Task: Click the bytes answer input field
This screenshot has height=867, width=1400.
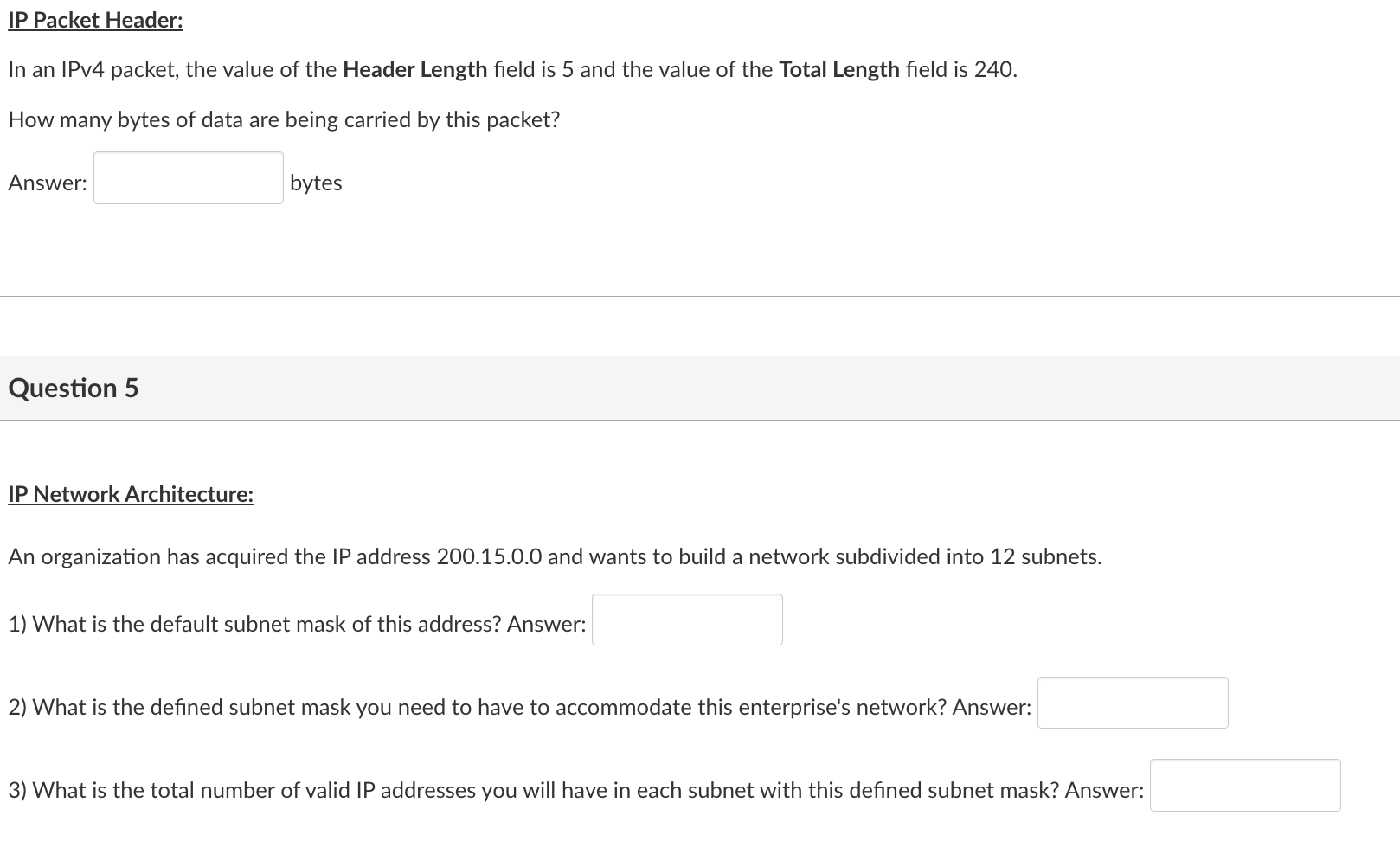Action: coord(187,178)
